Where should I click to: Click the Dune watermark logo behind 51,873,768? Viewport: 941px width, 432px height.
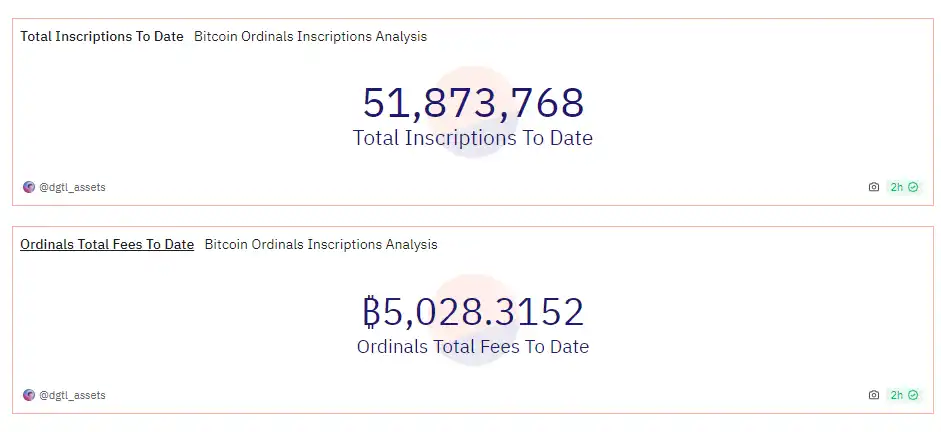[473, 78]
